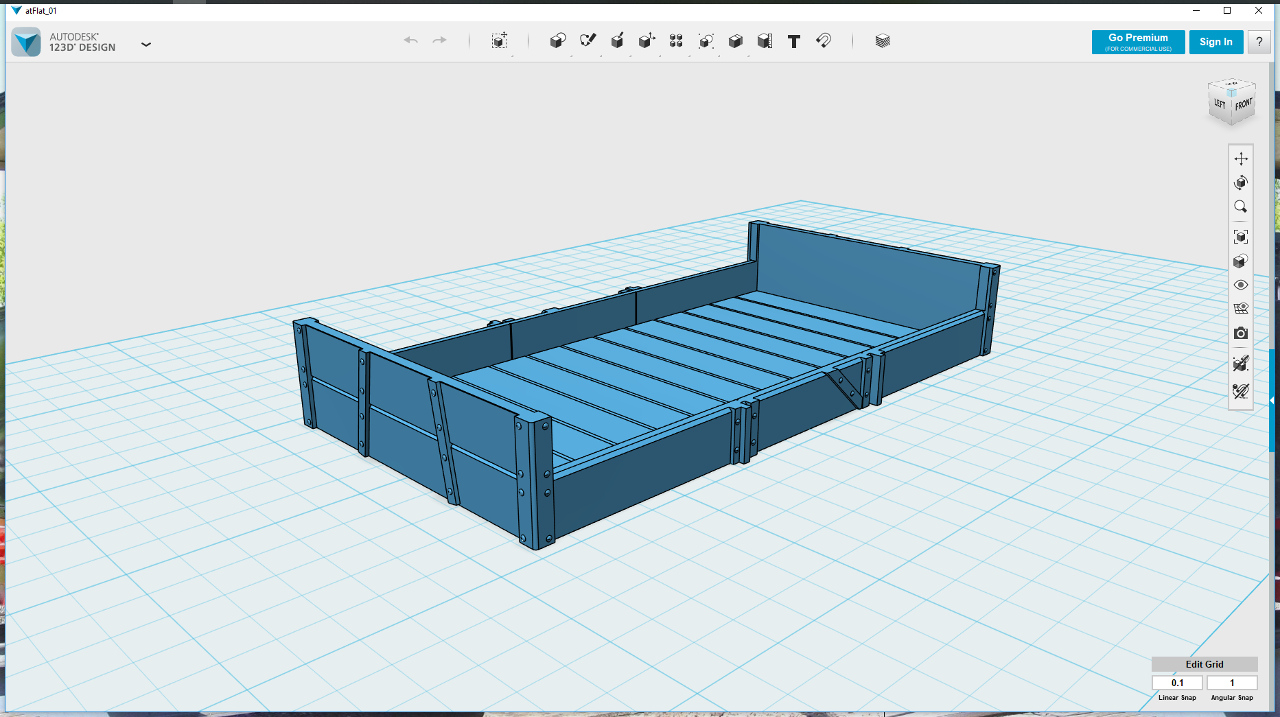Click the Edit Grid label

coord(1204,664)
